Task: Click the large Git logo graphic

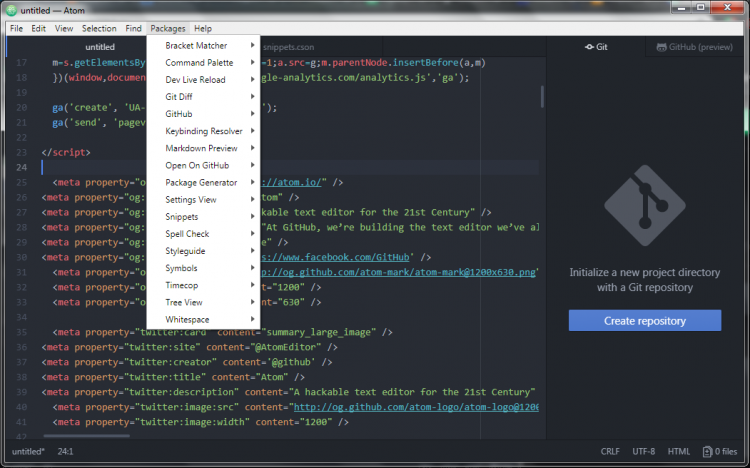Action: tap(645, 205)
